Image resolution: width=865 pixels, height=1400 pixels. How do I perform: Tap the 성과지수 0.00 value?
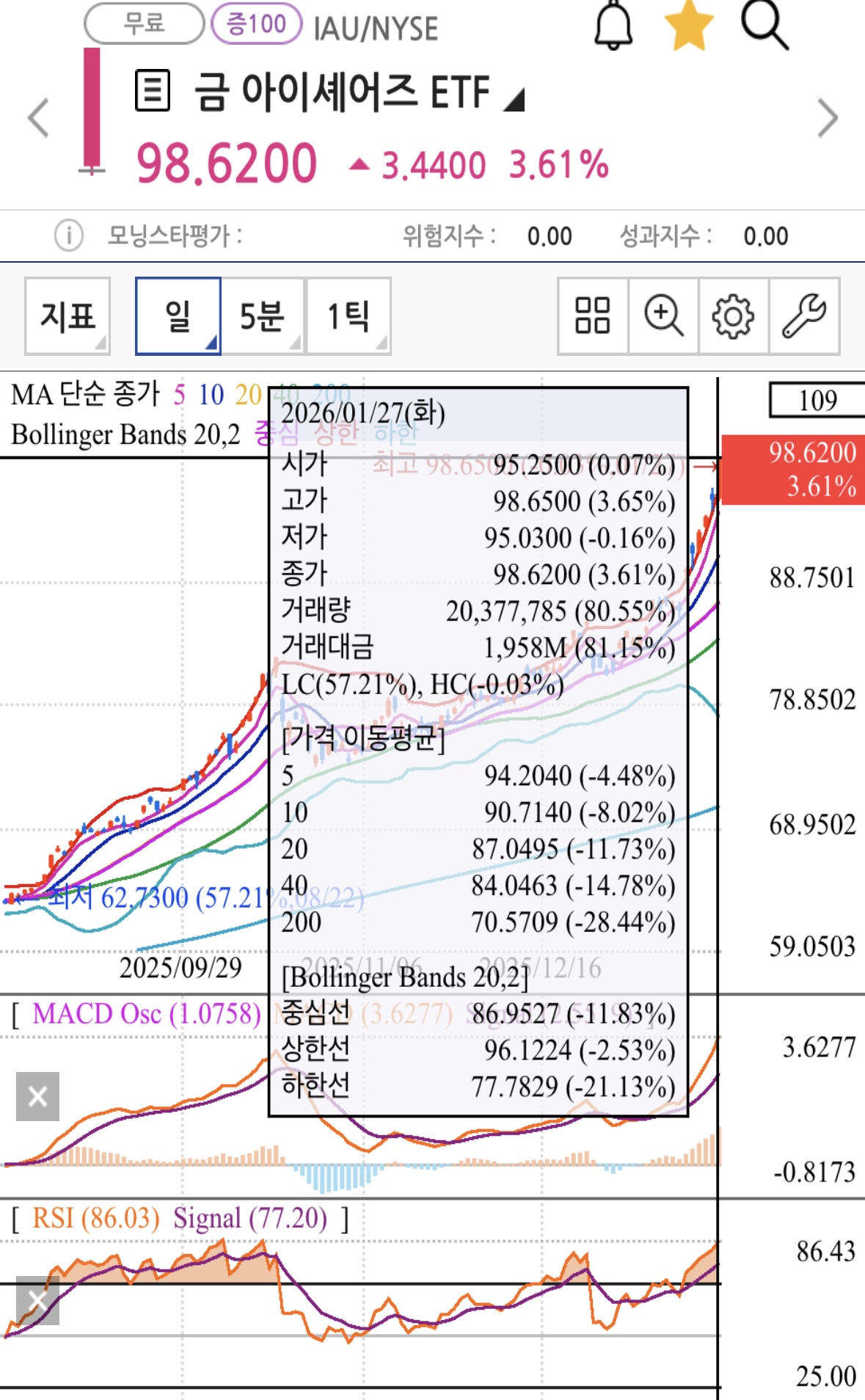[766, 236]
